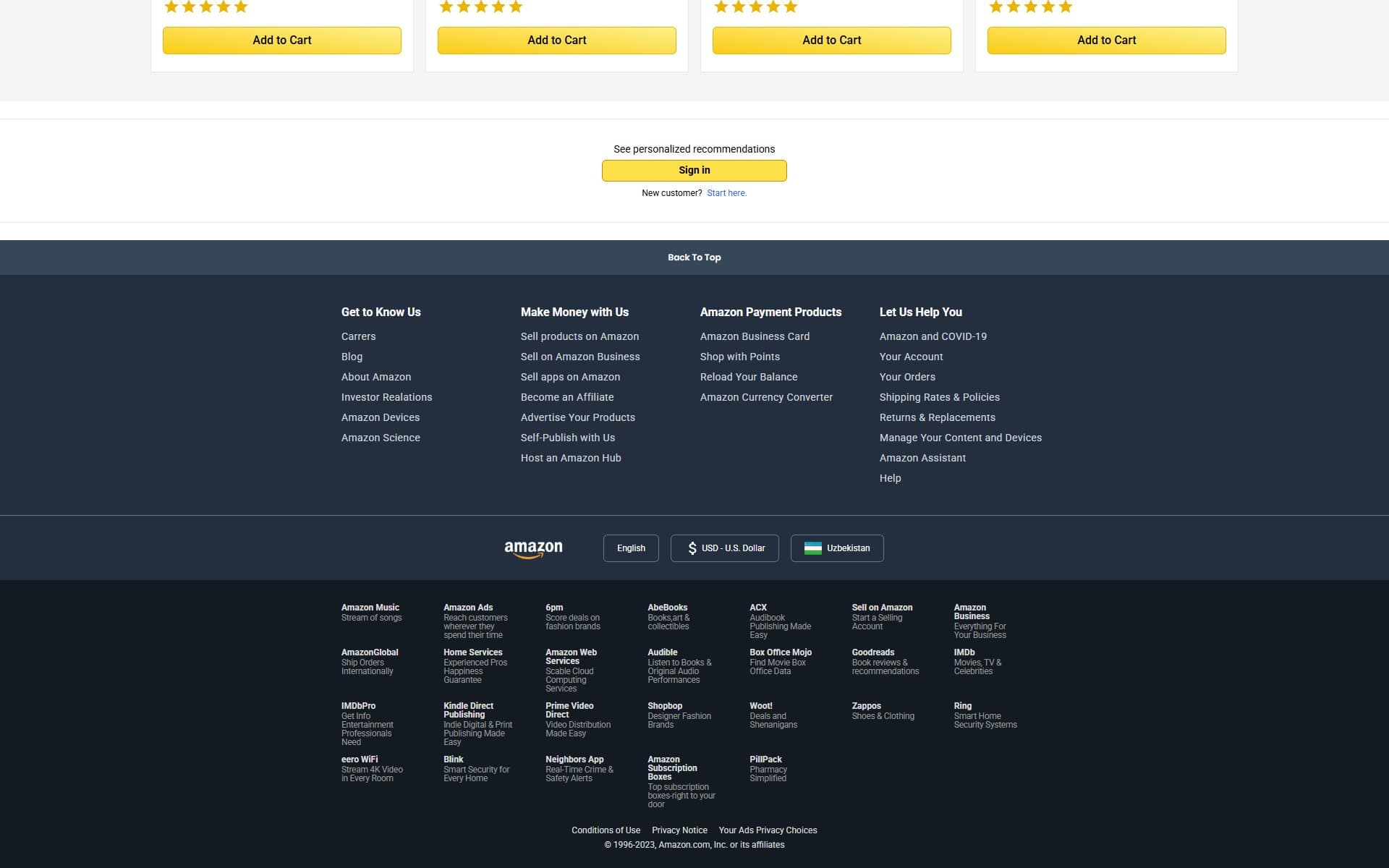Open Investor Realations link
Image resolution: width=1389 pixels, height=868 pixels.
[386, 397]
